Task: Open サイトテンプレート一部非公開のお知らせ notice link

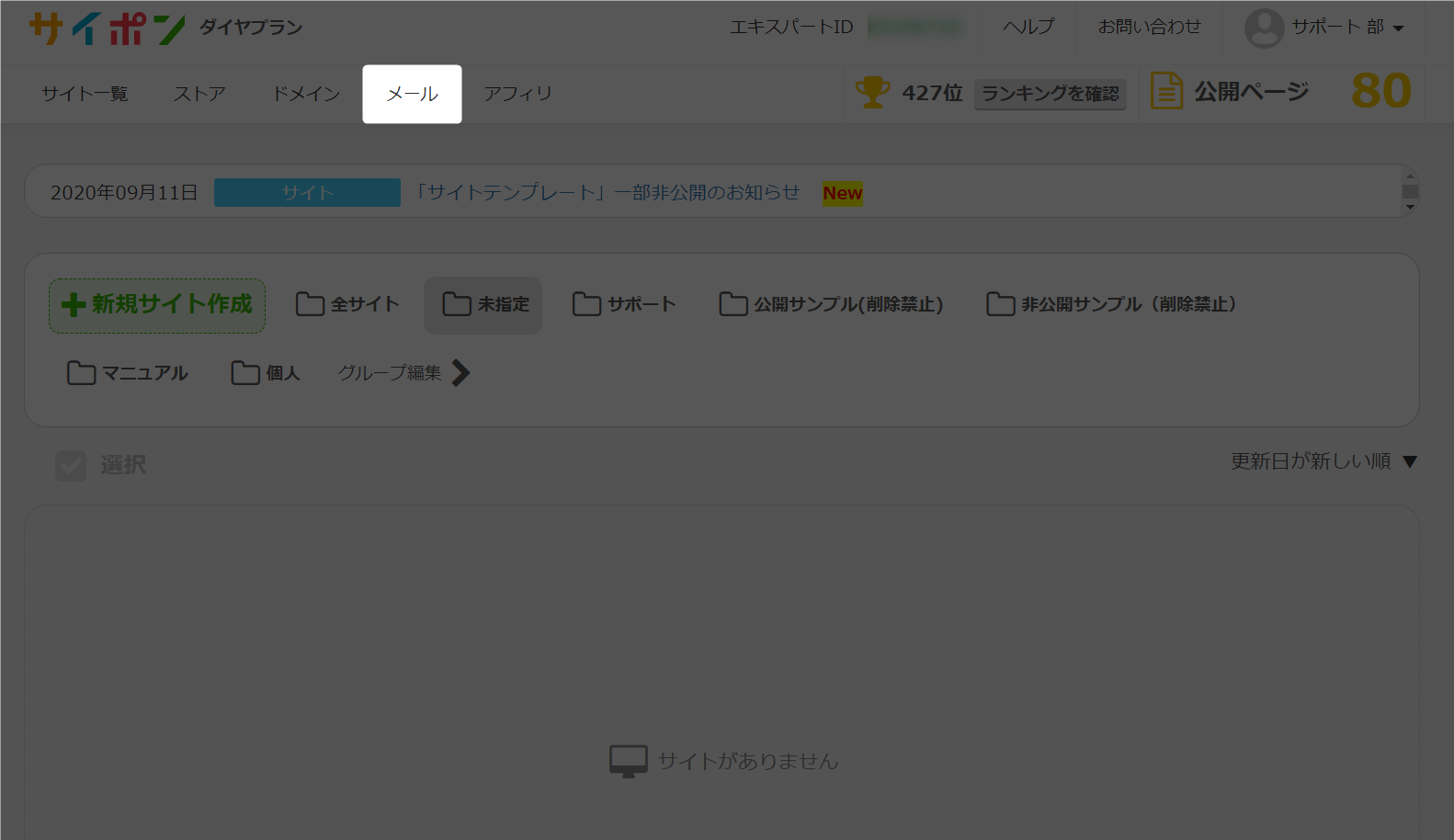Action: point(607,193)
